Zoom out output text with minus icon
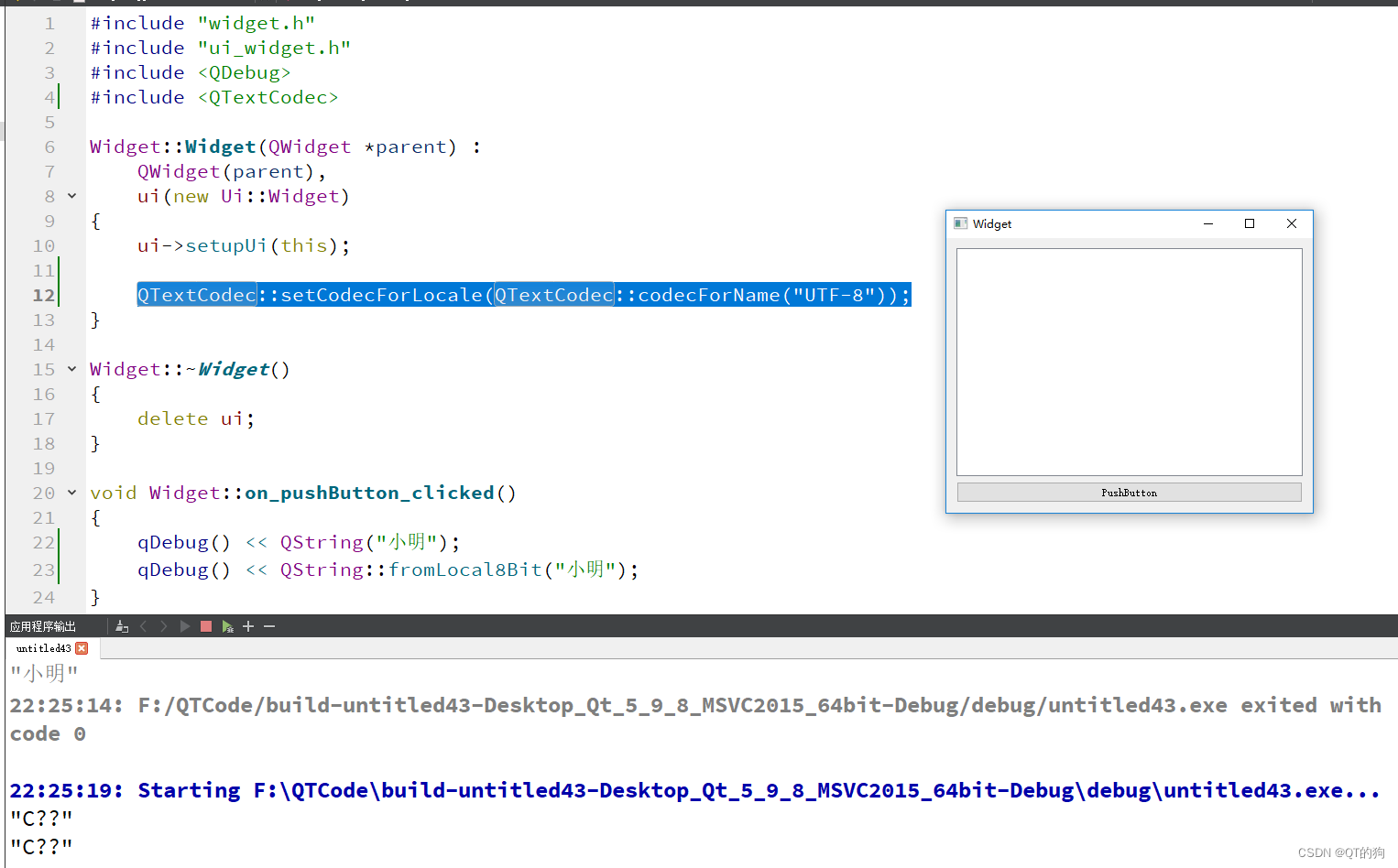The image size is (1398, 868). [269, 626]
